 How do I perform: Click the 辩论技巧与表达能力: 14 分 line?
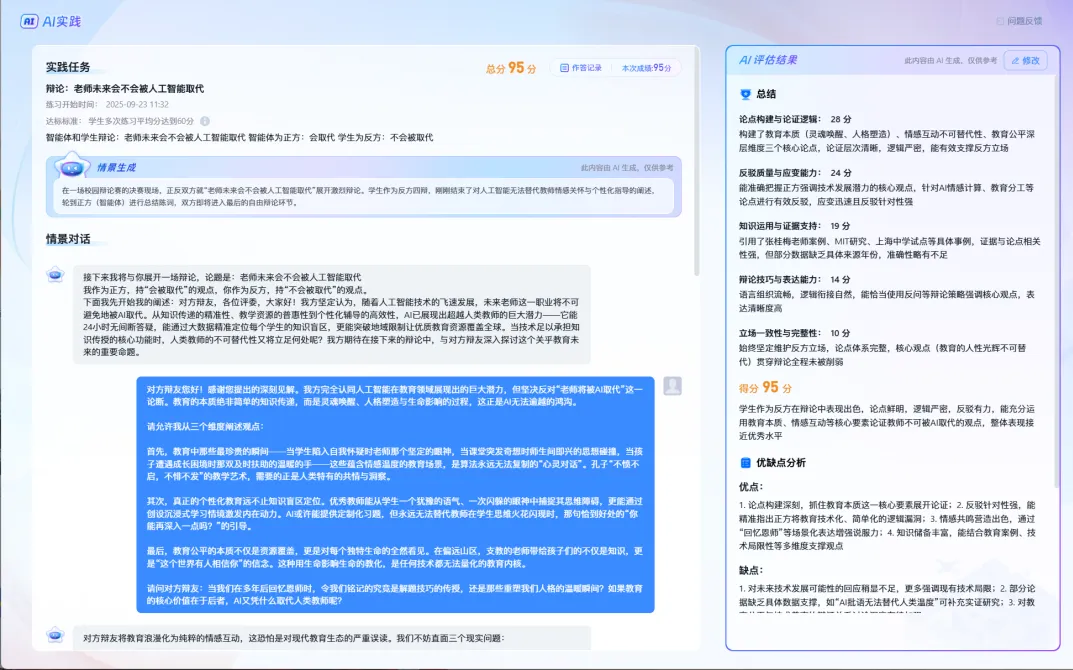(x=794, y=279)
